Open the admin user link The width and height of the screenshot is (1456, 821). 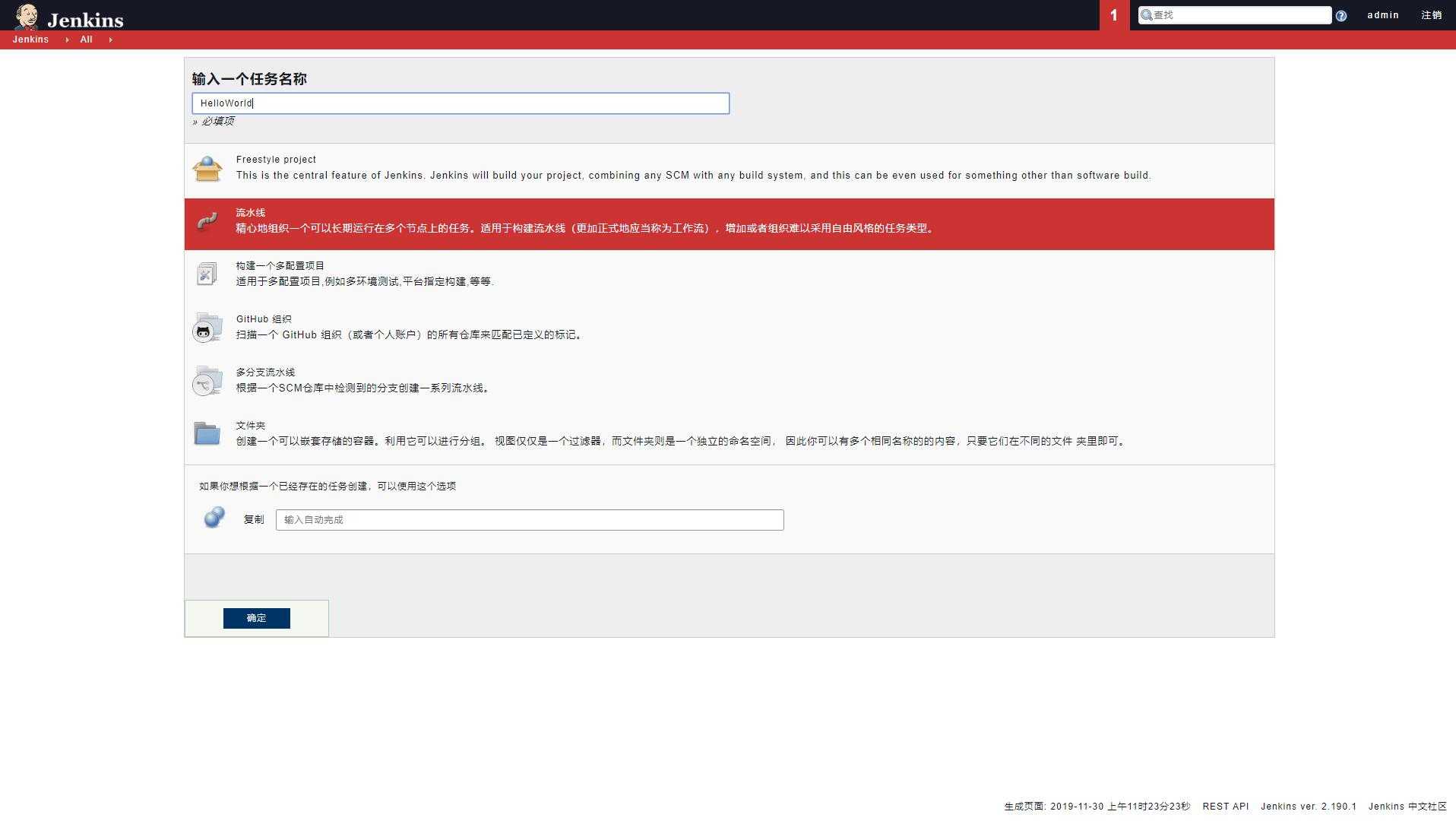pyautogui.click(x=1383, y=15)
